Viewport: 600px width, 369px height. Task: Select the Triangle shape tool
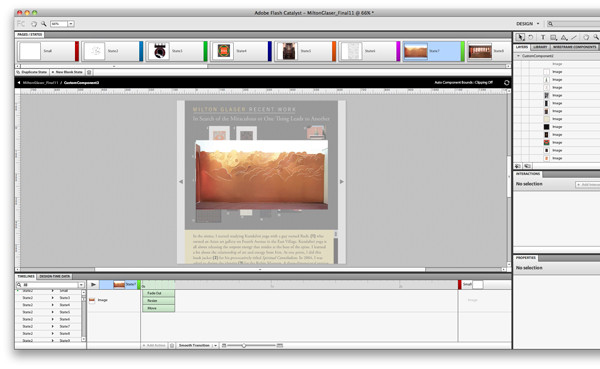[564, 37]
